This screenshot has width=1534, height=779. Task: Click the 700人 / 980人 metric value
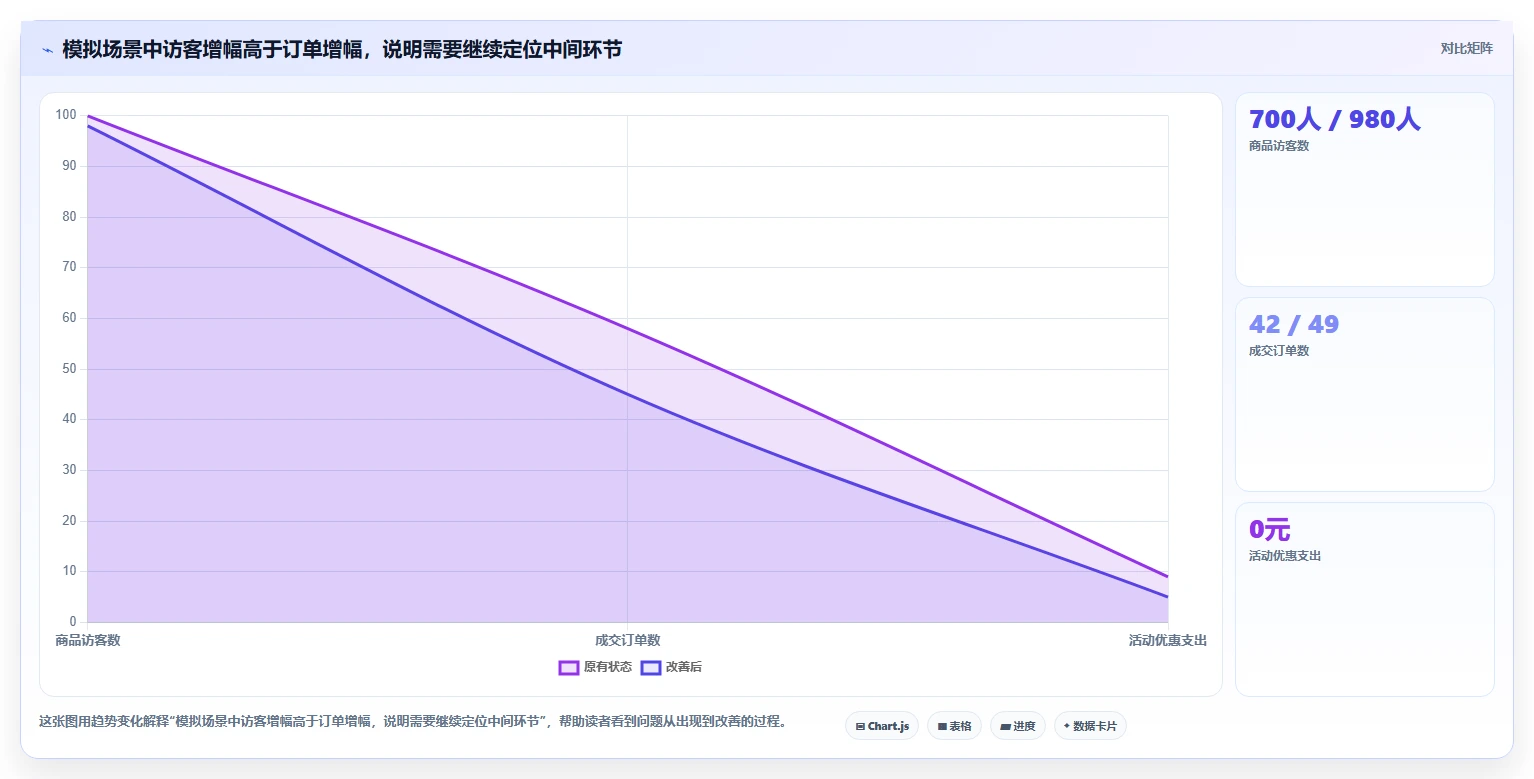click(1335, 120)
